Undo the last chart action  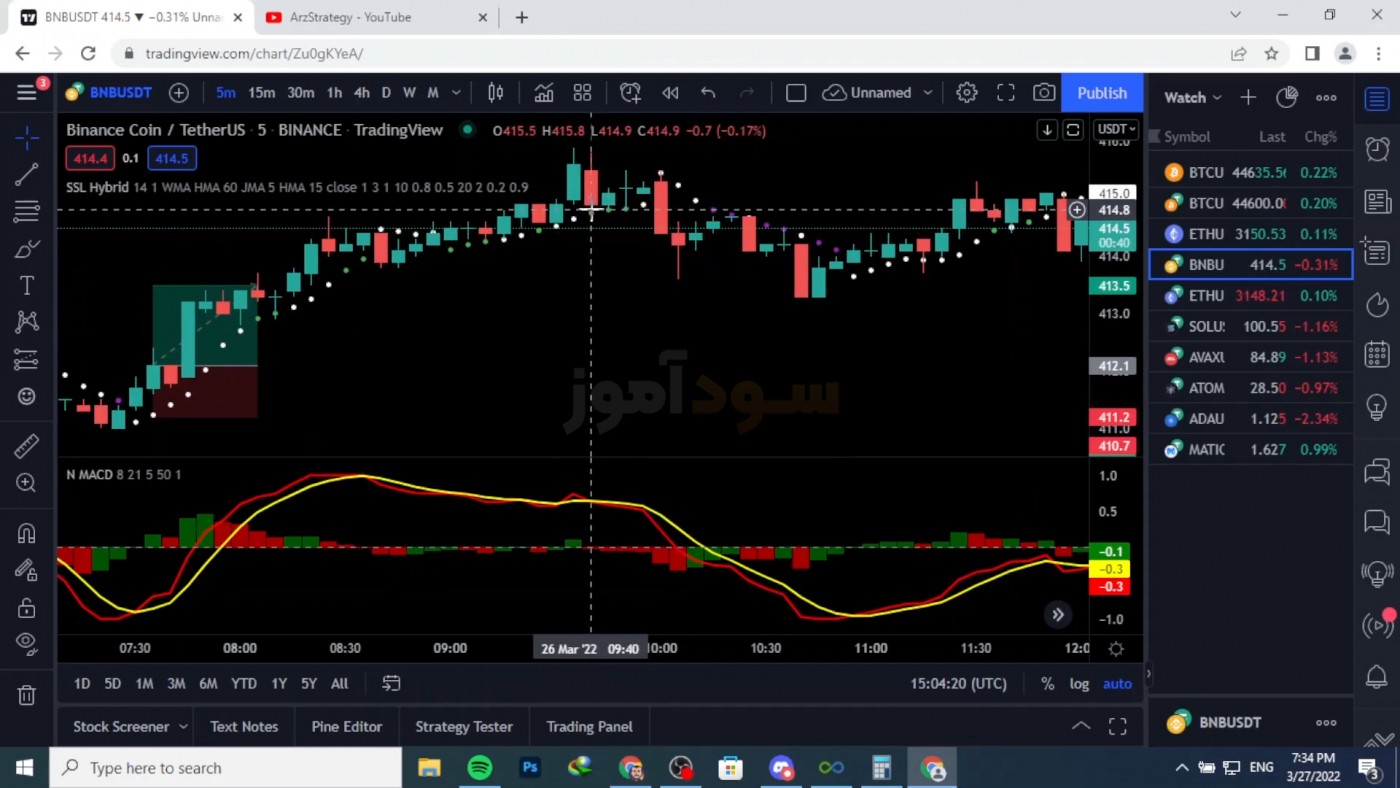(708, 93)
